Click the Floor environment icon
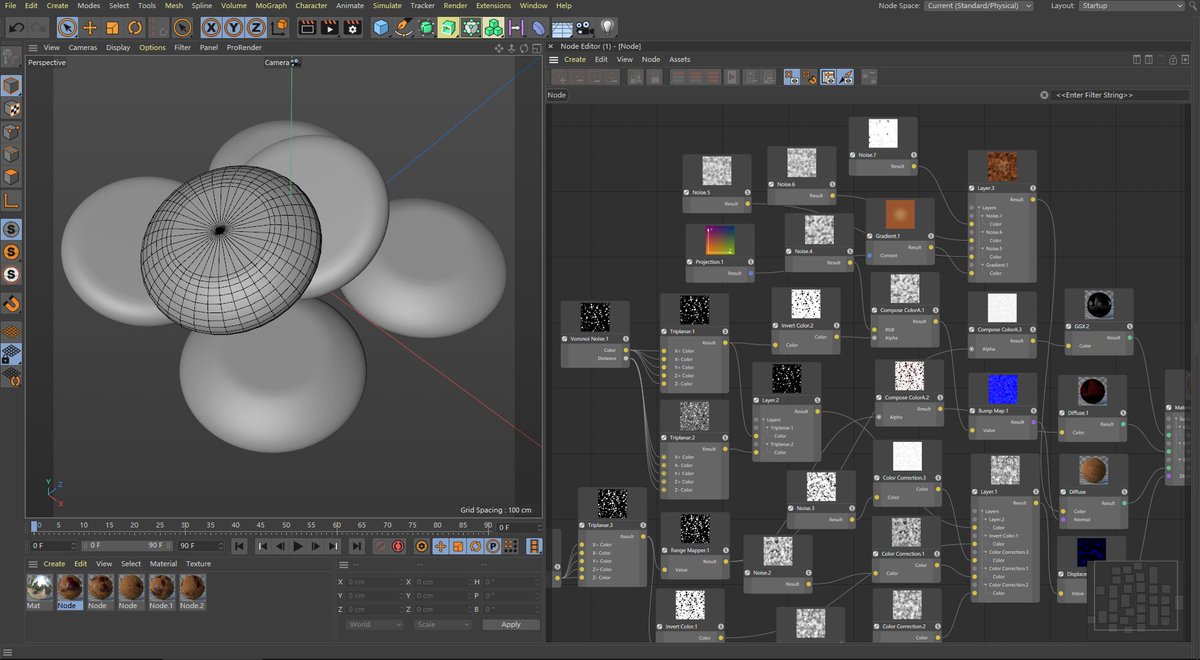 (x=562, y=27)
